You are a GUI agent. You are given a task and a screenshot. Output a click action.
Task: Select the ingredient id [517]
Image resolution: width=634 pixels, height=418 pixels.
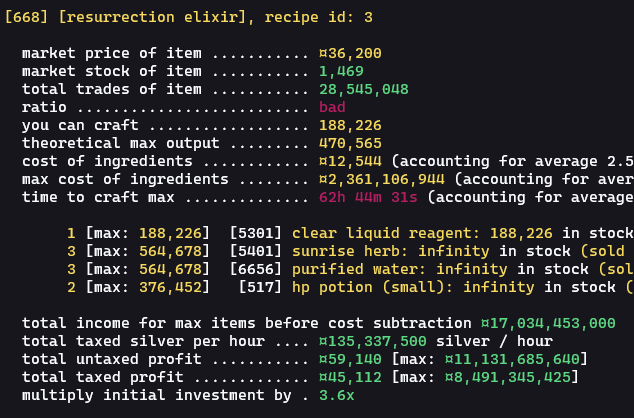click(x=260, y=287)
